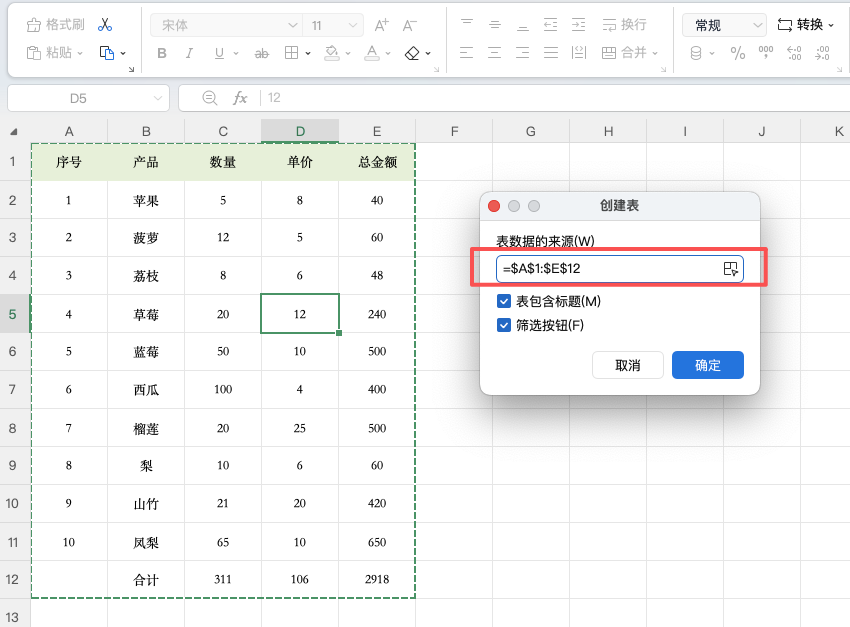
Task: Expand the underline style arrow
Action: [236, 53]
